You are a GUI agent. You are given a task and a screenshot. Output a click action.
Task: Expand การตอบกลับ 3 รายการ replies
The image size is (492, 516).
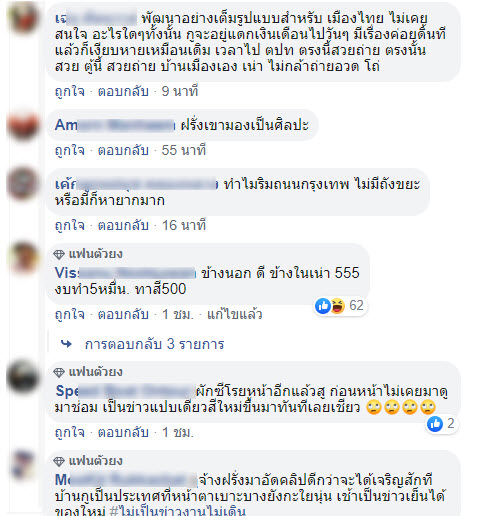[154, 344]
